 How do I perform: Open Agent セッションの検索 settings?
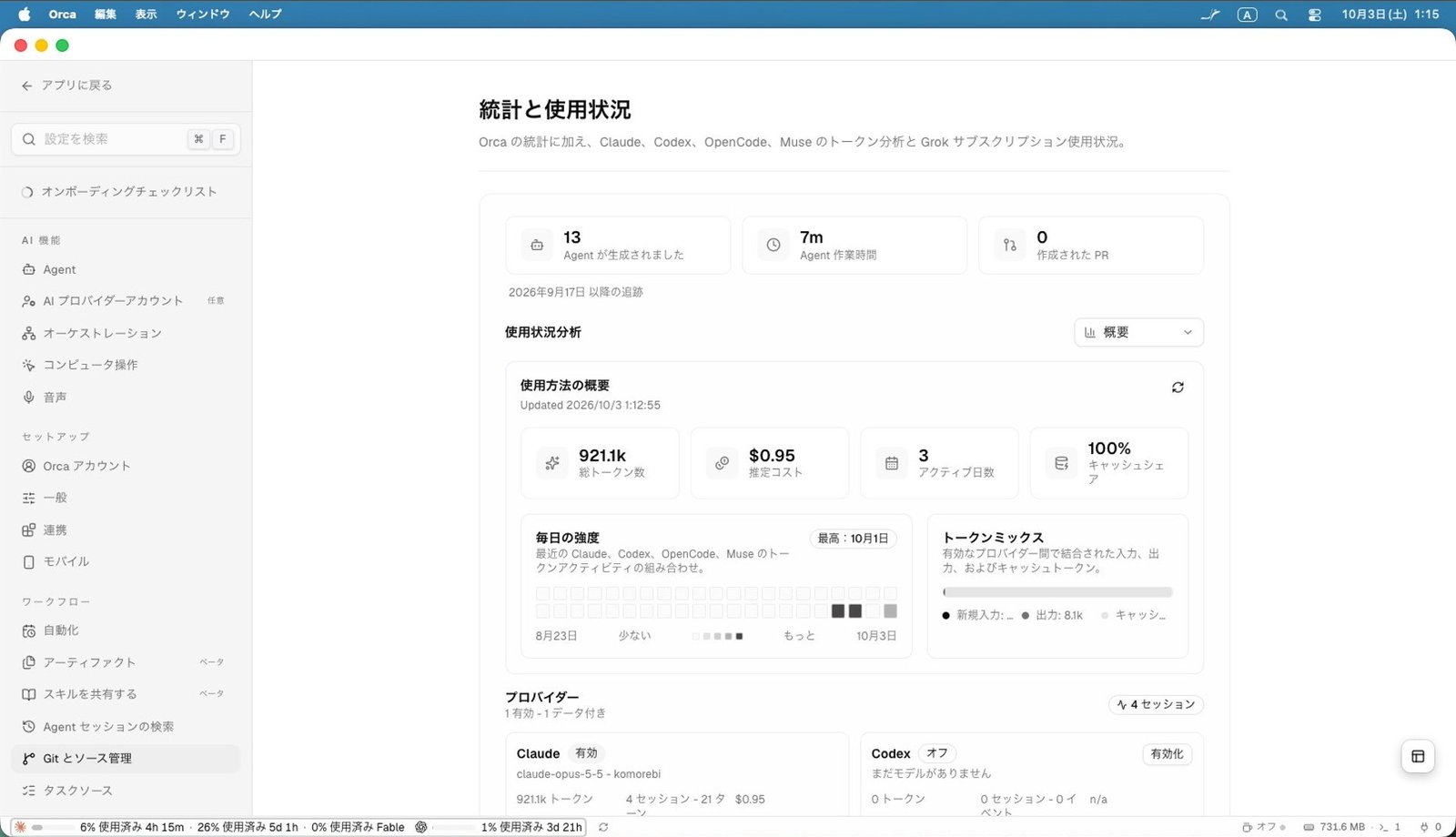point(126,727)
